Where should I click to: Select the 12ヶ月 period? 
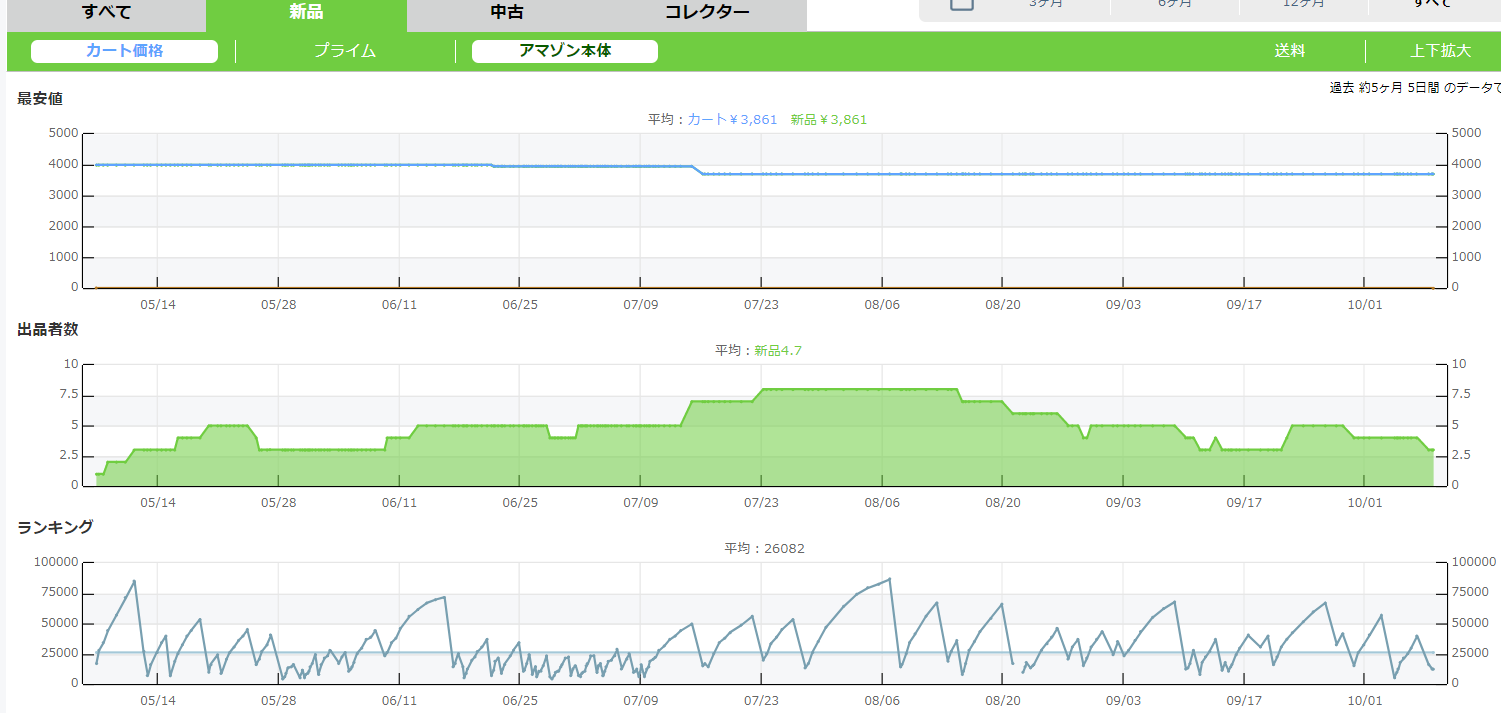1303,4
